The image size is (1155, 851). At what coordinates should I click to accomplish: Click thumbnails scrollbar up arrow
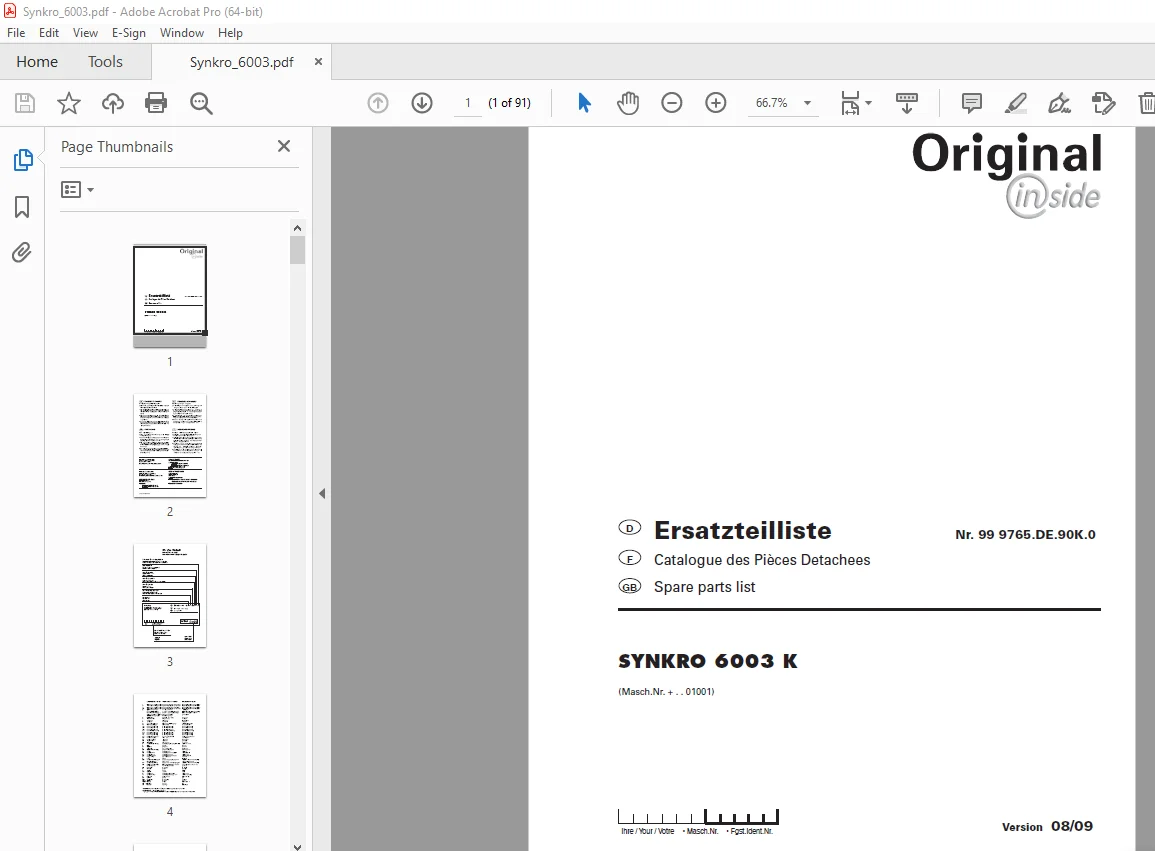point(298,228)
